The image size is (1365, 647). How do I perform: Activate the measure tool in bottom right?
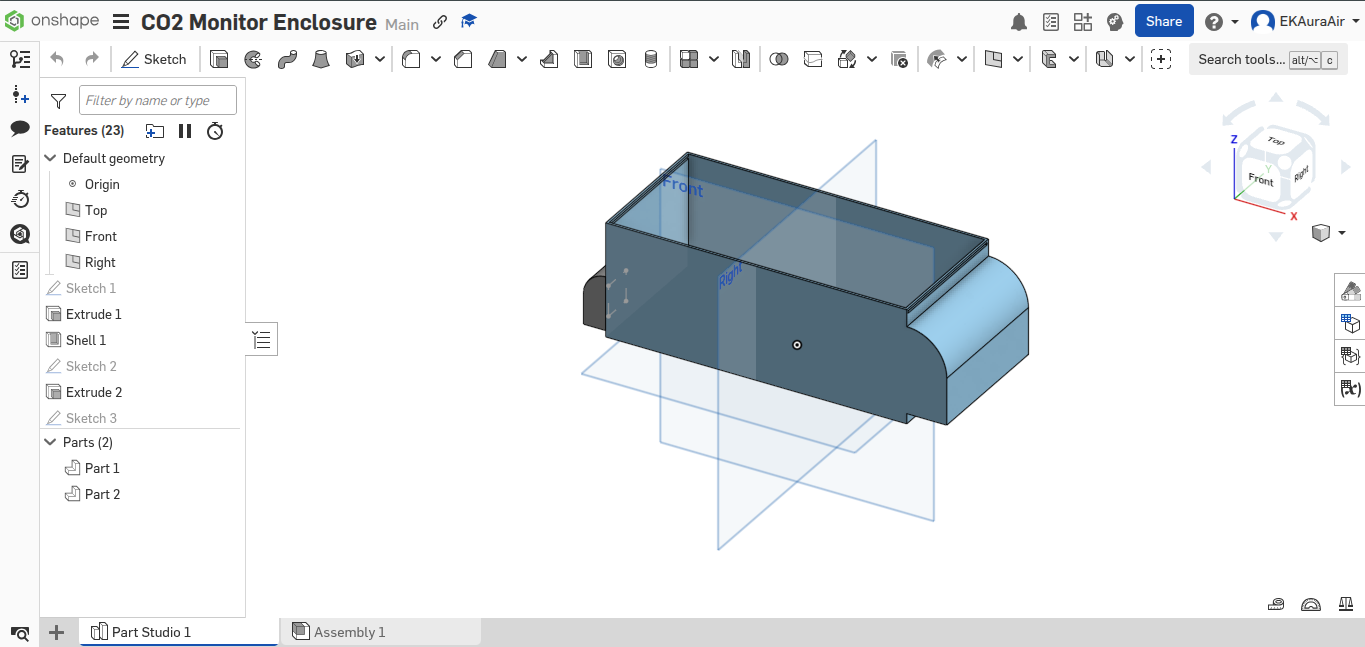coord(1275,604)
